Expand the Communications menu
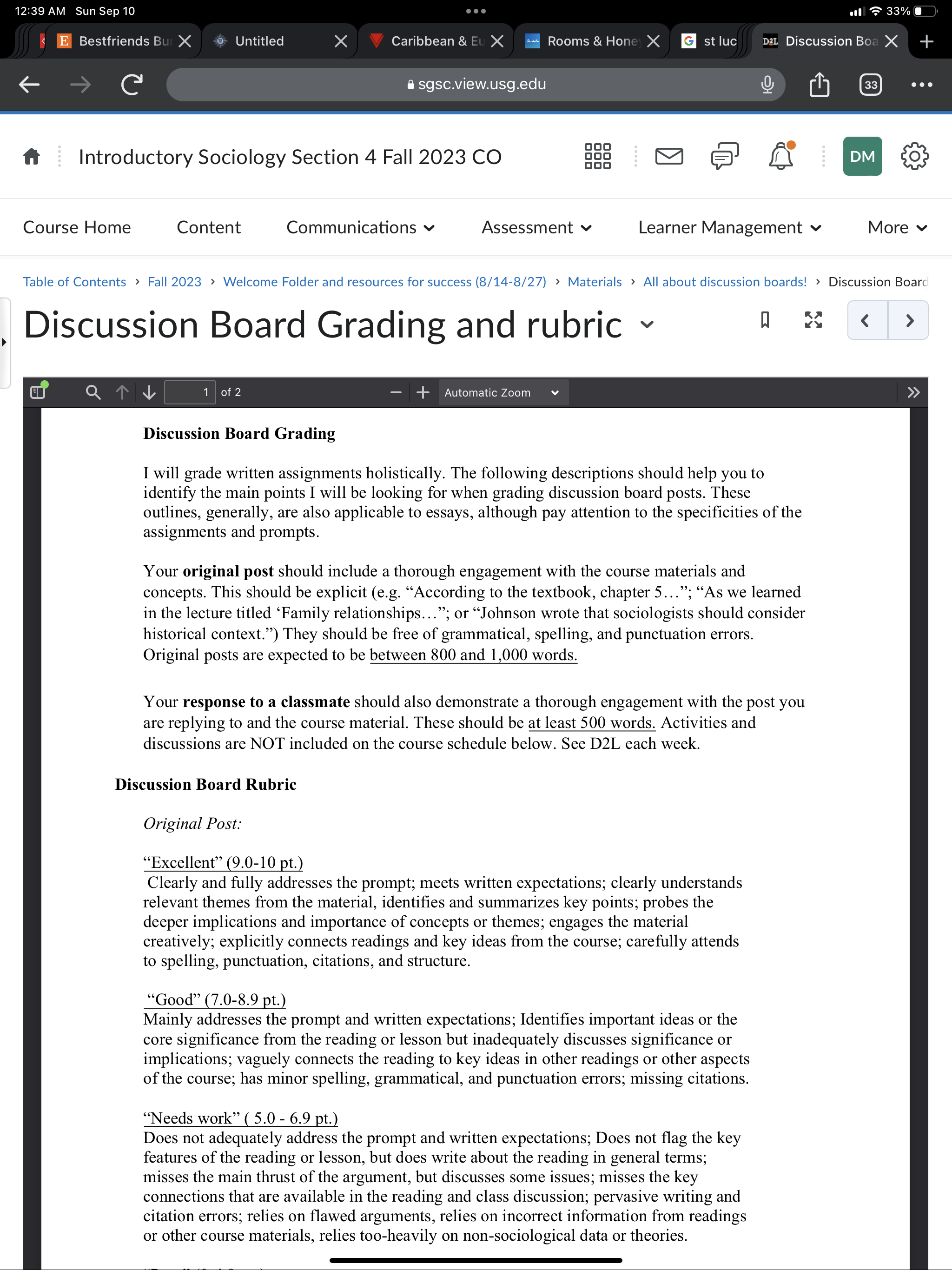 tap(360, 227)
